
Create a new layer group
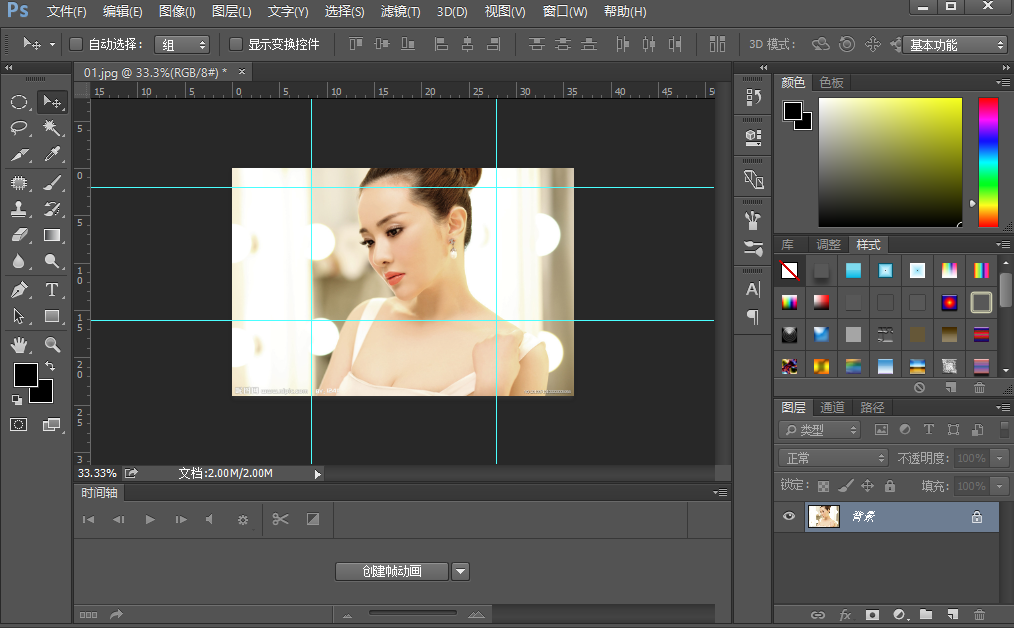pos(926,614)
